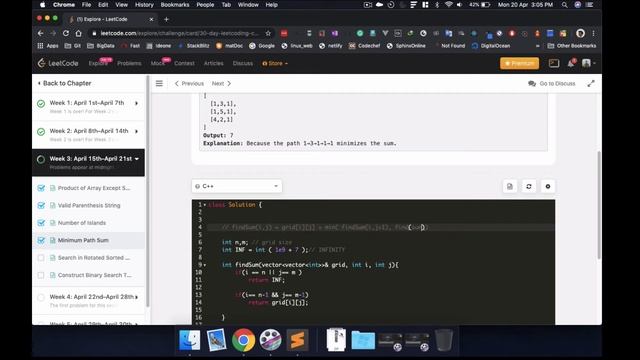This screenshot has width=640, height=360.
Task: Open the Store dropdown in navbar
Action: click(275, 63)
